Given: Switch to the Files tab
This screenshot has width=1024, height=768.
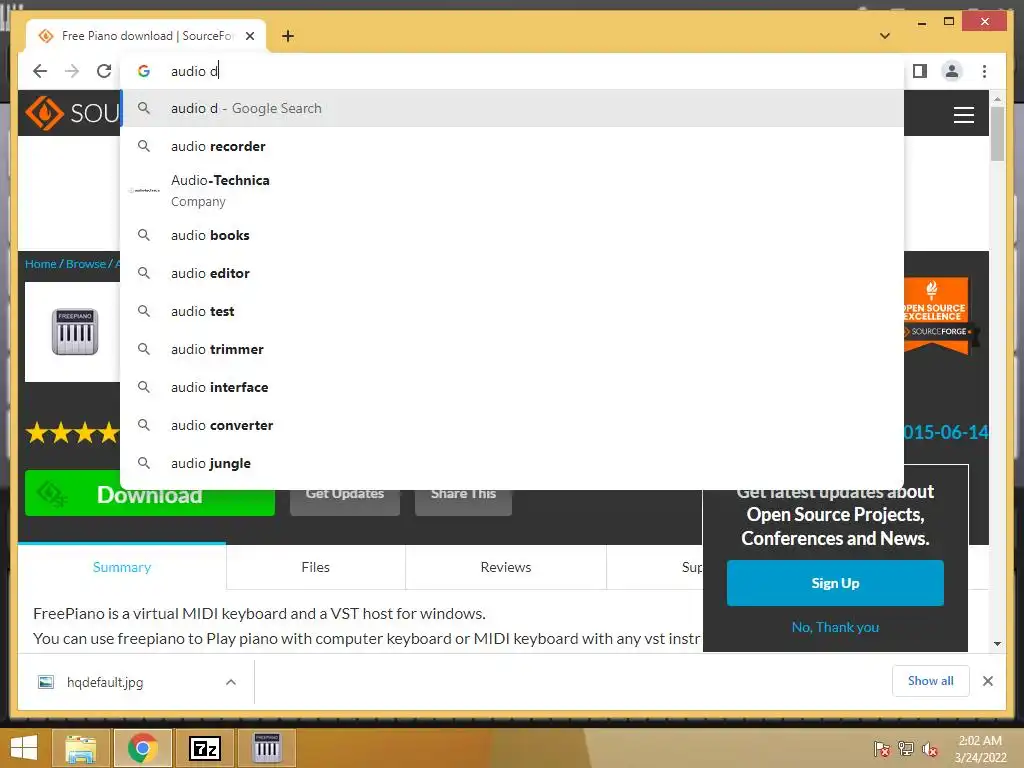Looking at the screenshot, I should click(315, 567).
